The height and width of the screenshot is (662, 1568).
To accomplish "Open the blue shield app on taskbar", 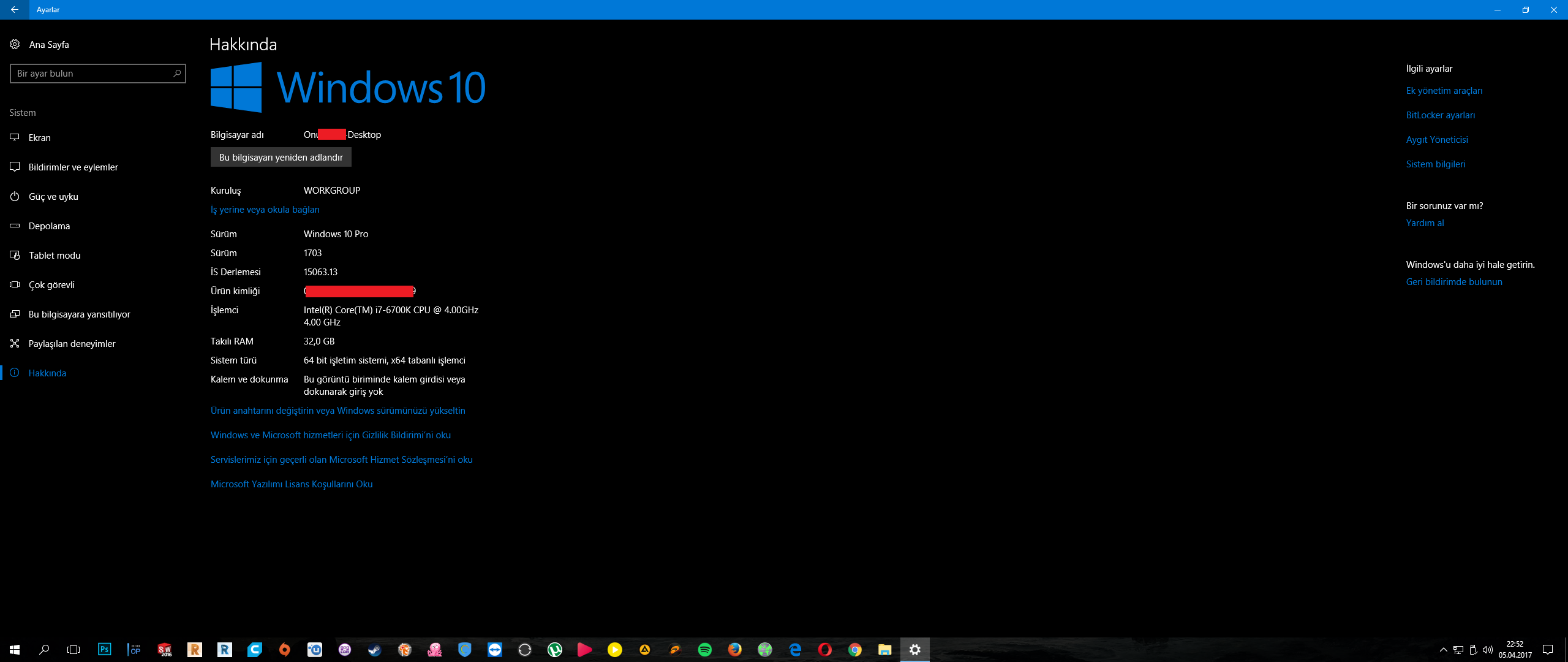I will tap(465, 650).
